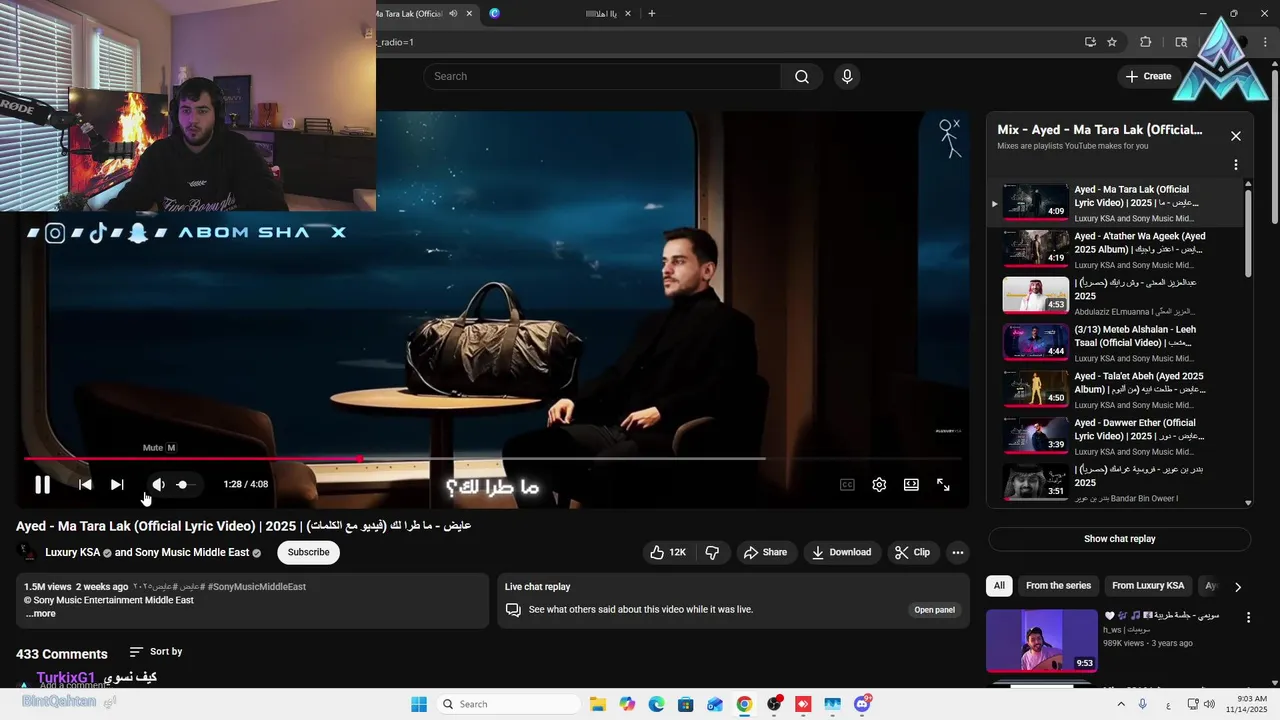The height and width of the screenshot is (720, 1280).
Task: Switch to the Arabic-titled browser tab
Action: tap(560, 14)
